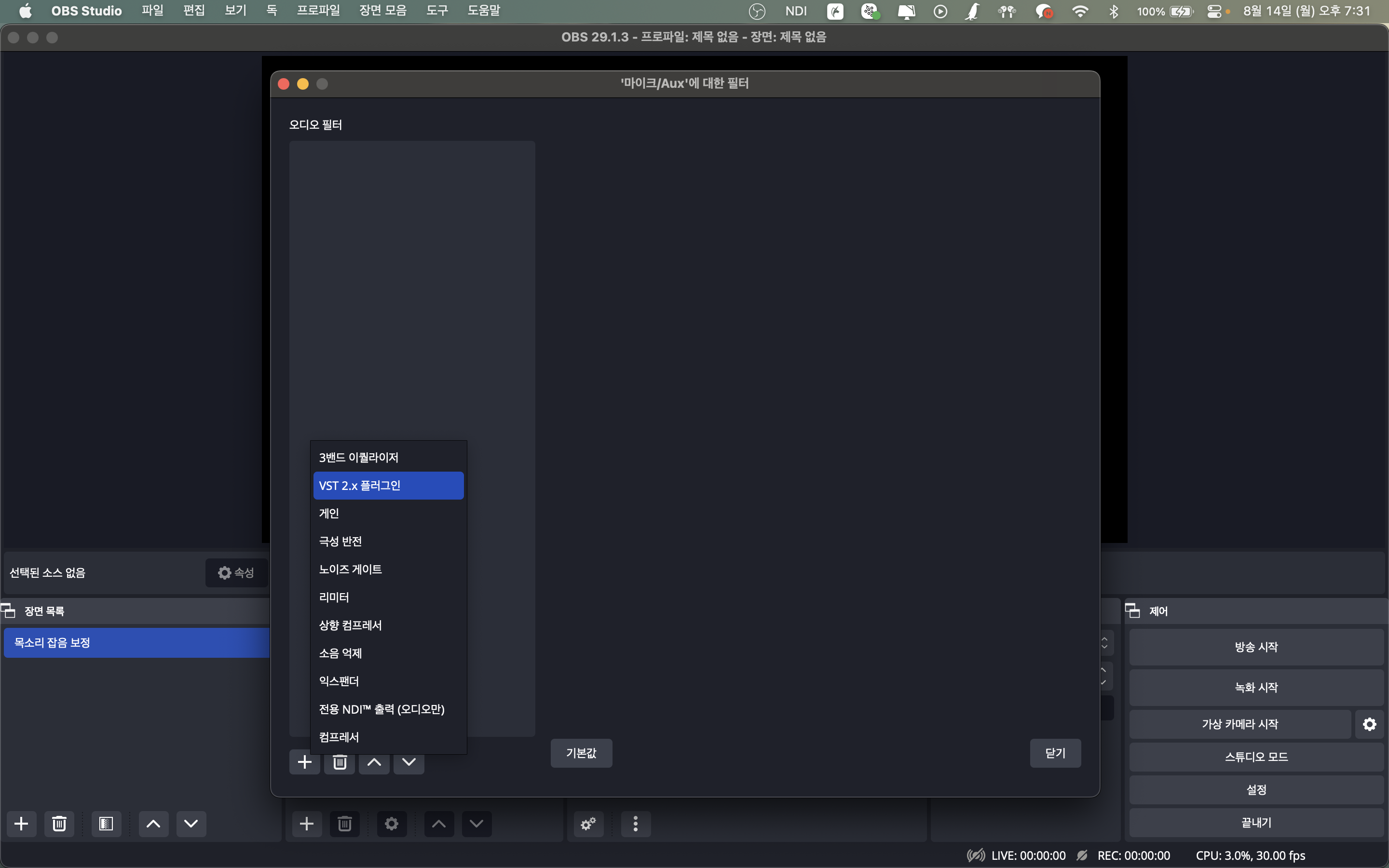Image resolution: width=1389 pixels, height=868 pixels.
Task: Open 독 menu in menu bar
Action: click(x=272, y=11)
